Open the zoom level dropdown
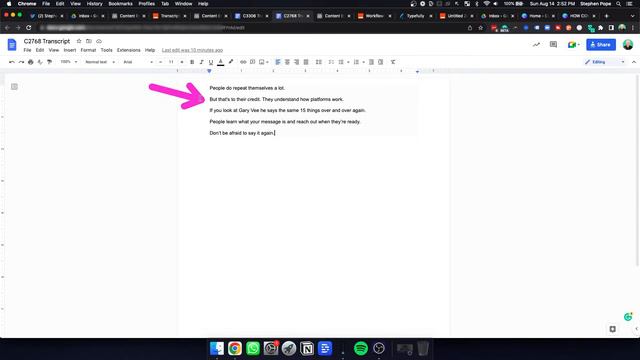 69,62
